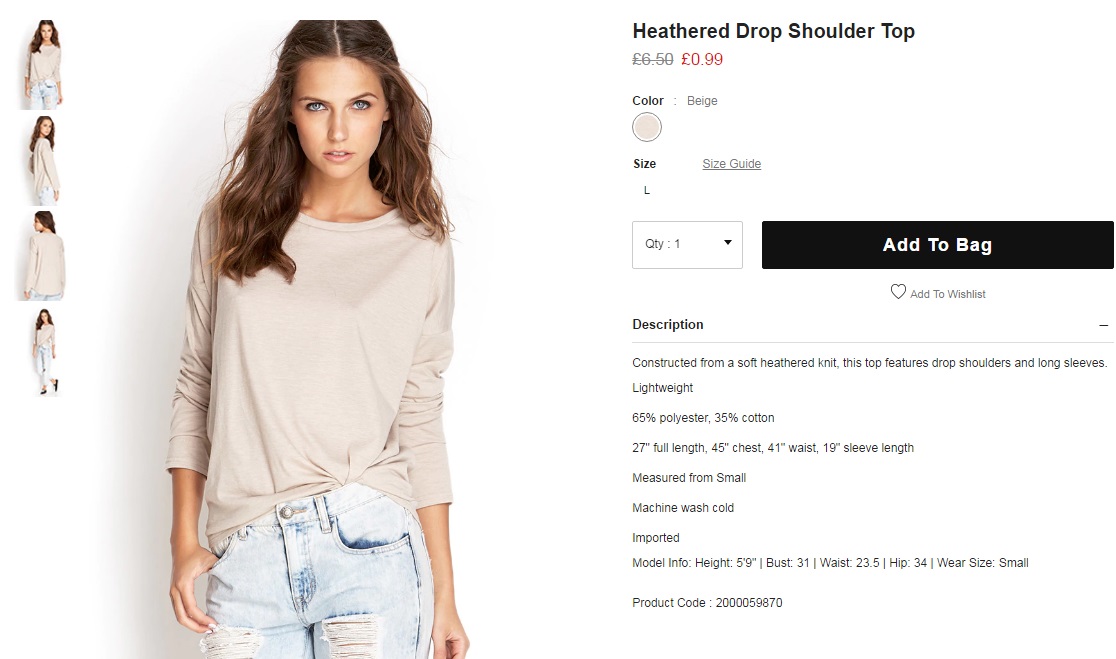View the side-view thumbnail
This screenshot has width=1116, height=659.
tap(44, 161)
